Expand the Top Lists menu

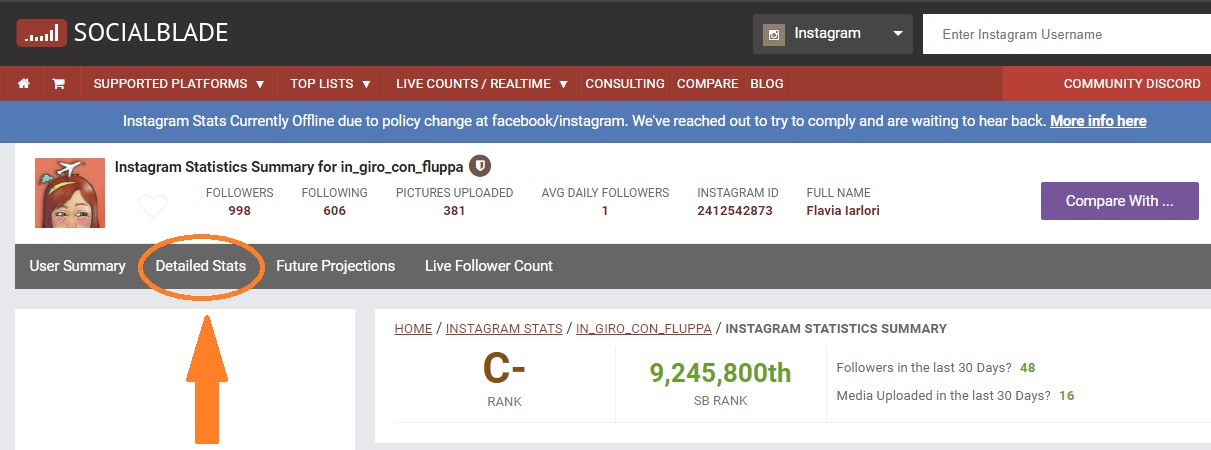pos(330,84)
